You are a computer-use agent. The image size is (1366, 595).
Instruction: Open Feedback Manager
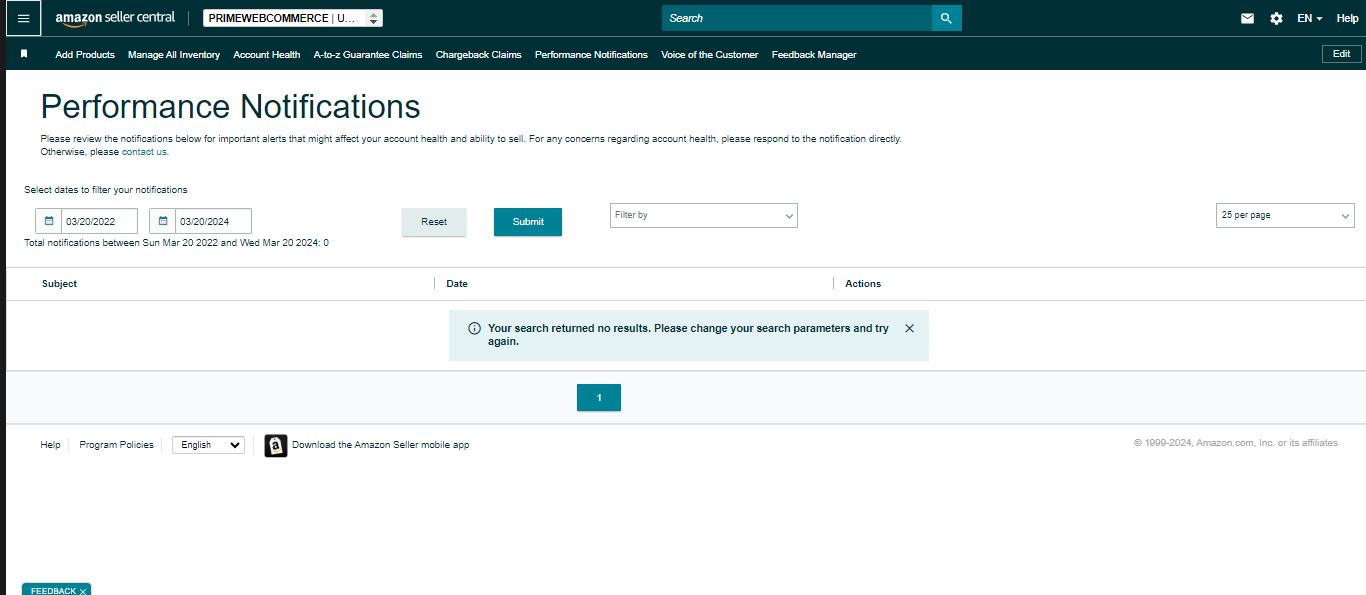coord(814,55)
